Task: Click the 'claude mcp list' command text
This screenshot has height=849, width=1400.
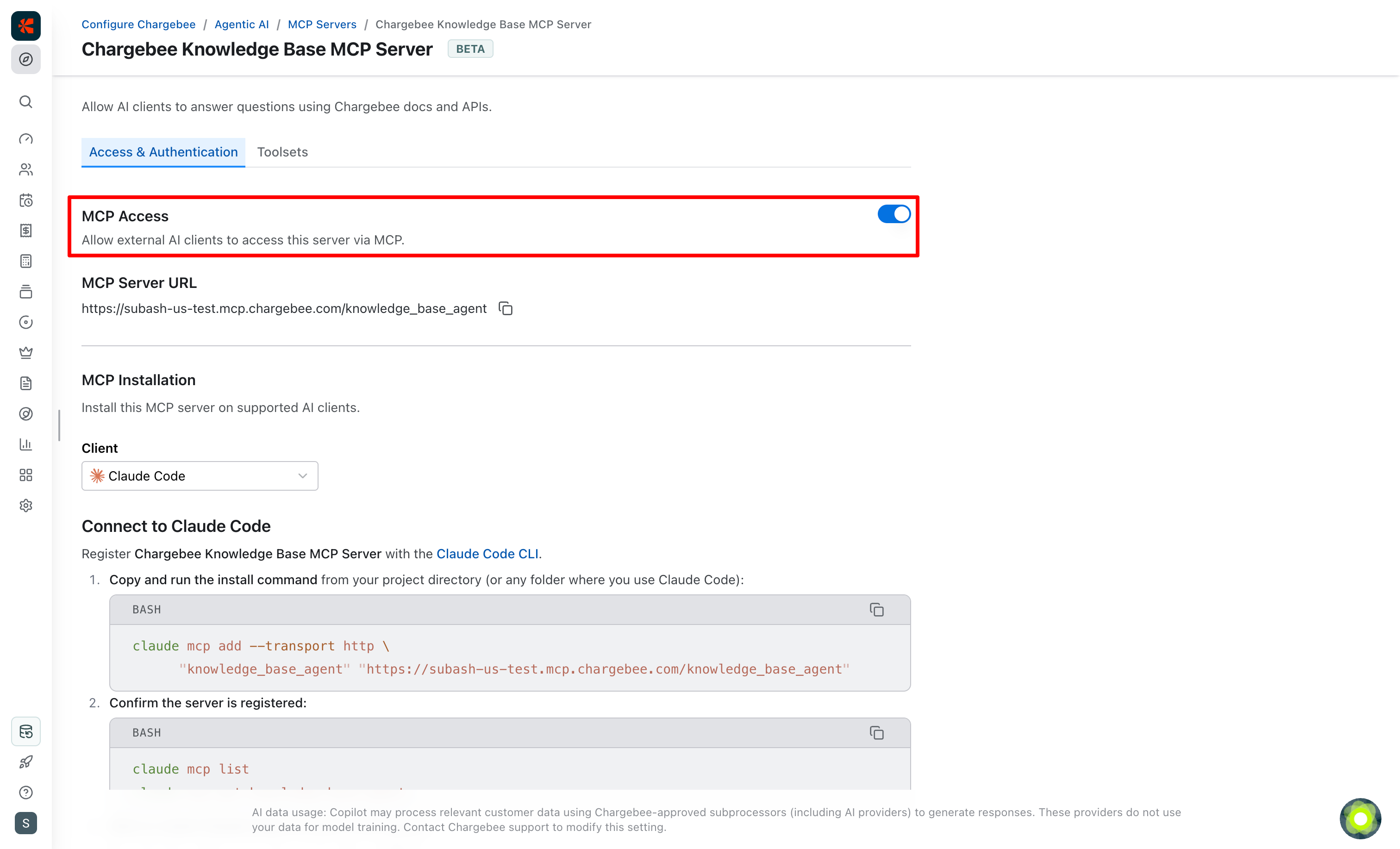Action: click(x=191, y=769)
